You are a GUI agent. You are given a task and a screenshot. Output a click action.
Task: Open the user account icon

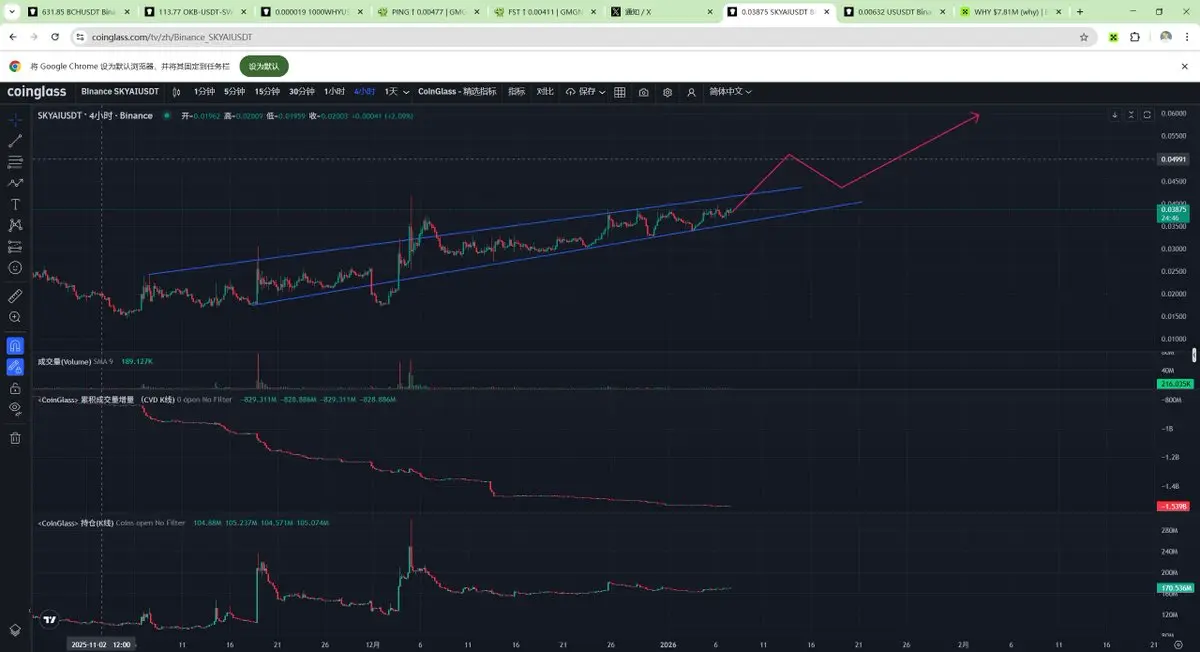pyautogui.click(x=691, y=92)
